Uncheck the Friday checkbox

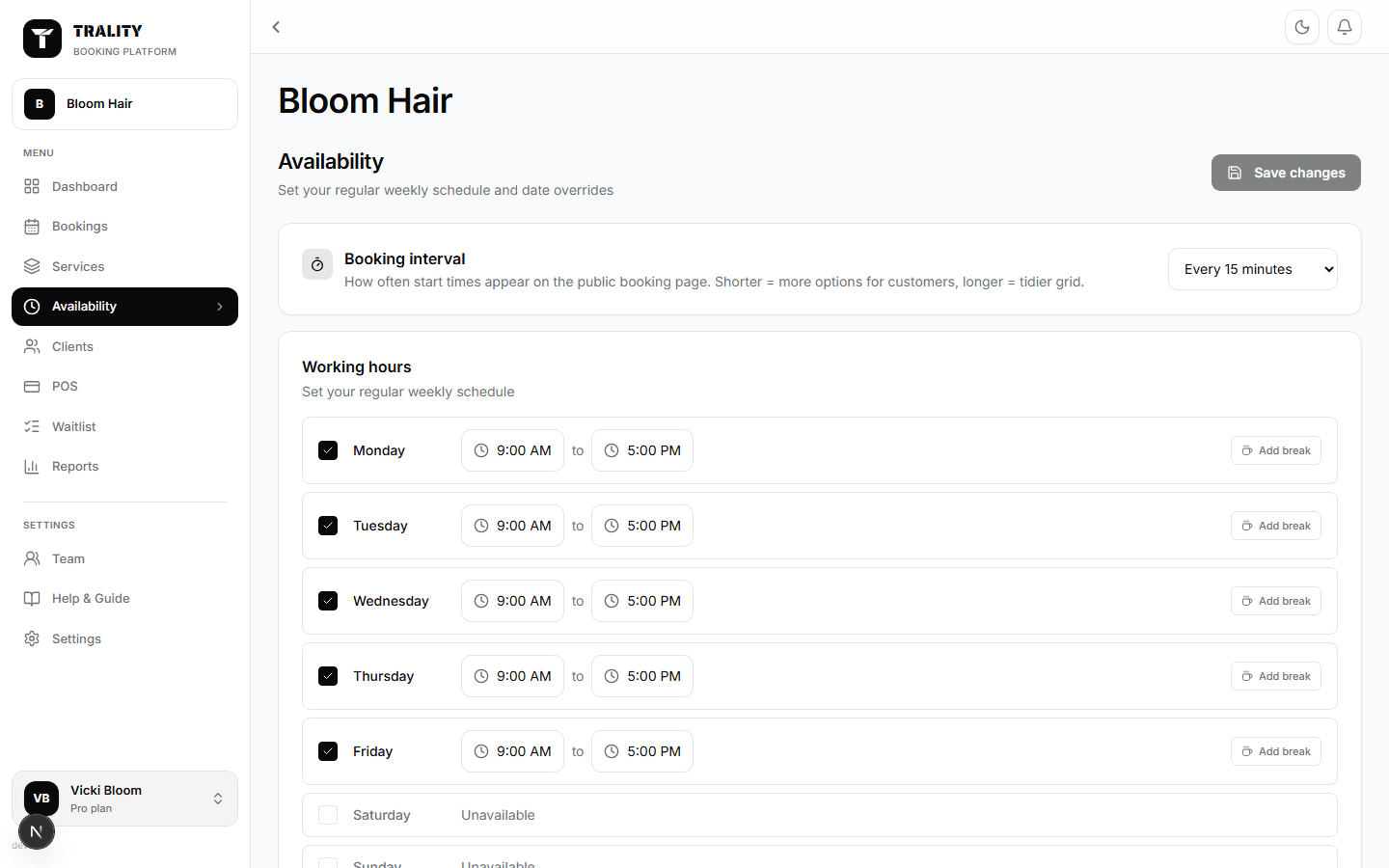pos(328,751)
